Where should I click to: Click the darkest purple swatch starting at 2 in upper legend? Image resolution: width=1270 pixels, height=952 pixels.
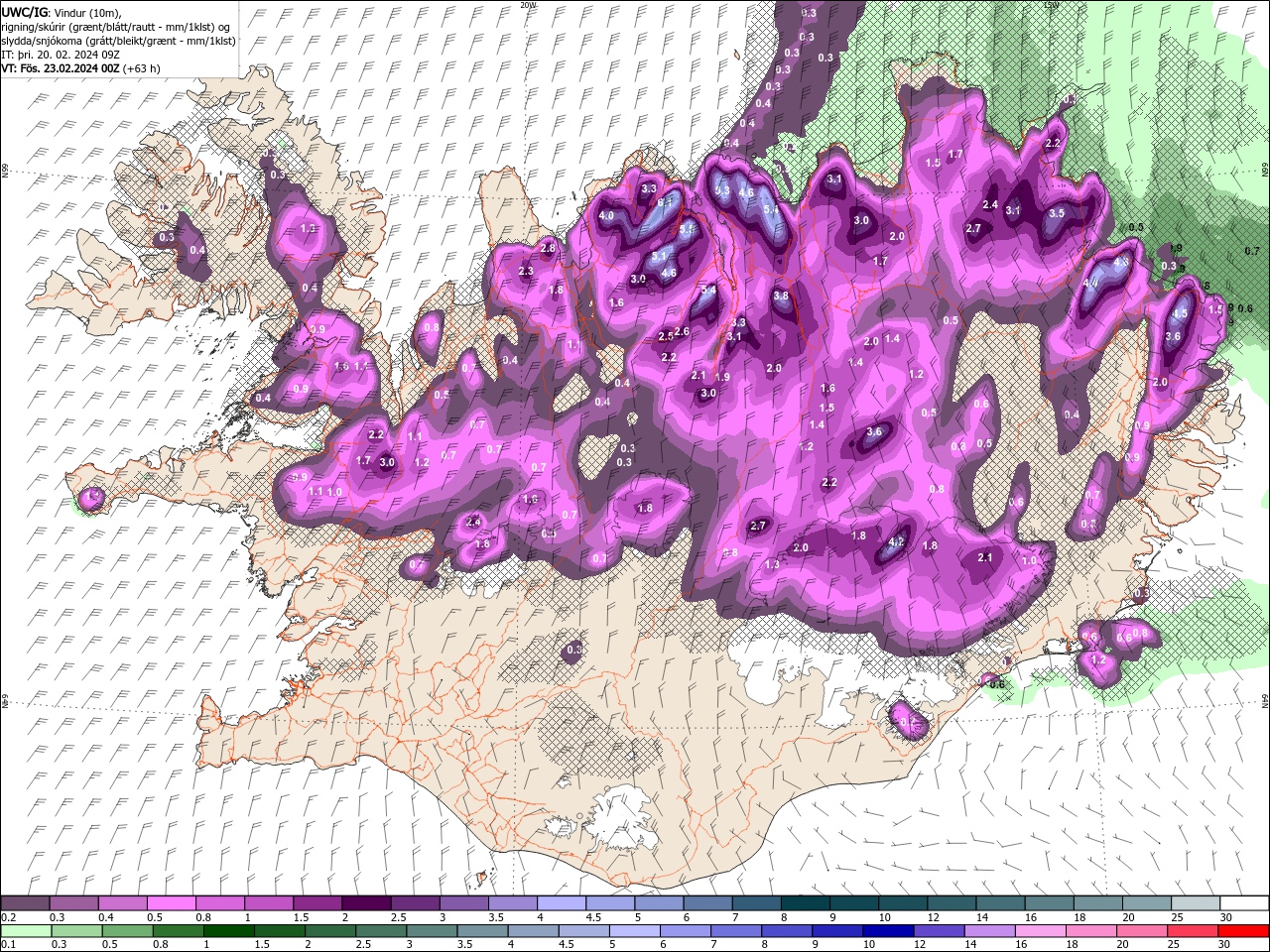[x=365, y=903]
